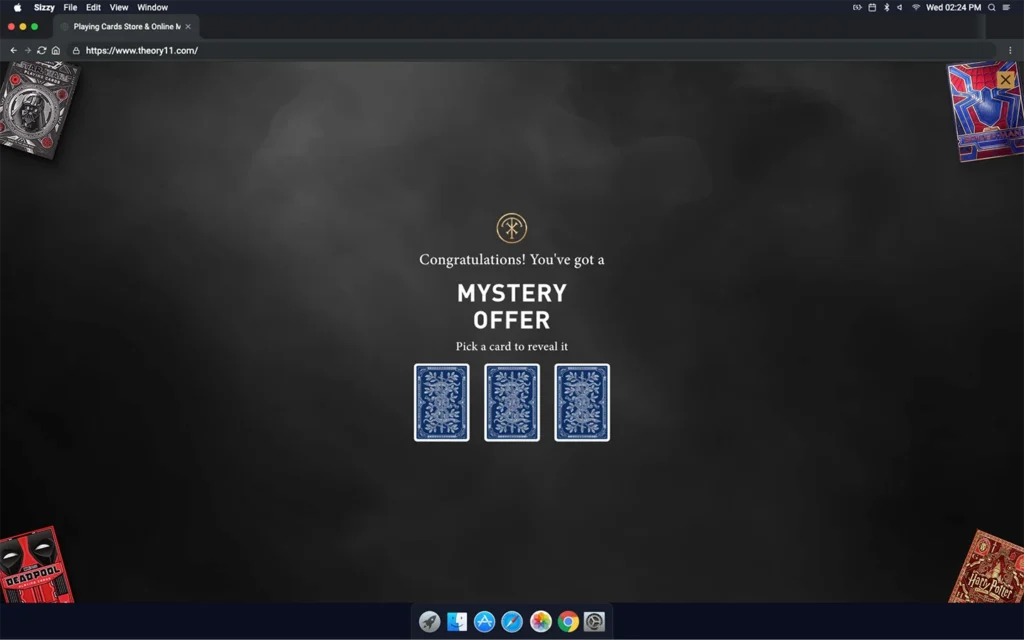Click the theory11.com address bar

(500, 51)
